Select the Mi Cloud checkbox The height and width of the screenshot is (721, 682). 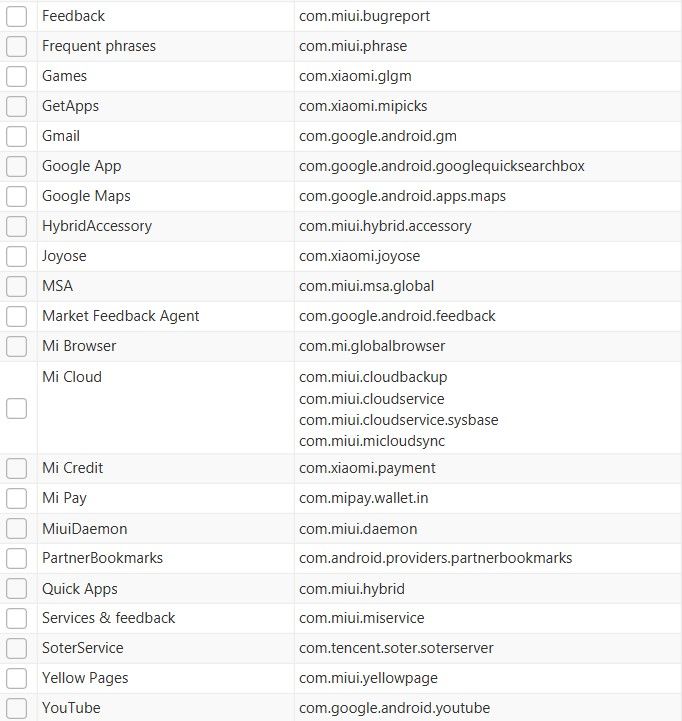tap(17, 408)
